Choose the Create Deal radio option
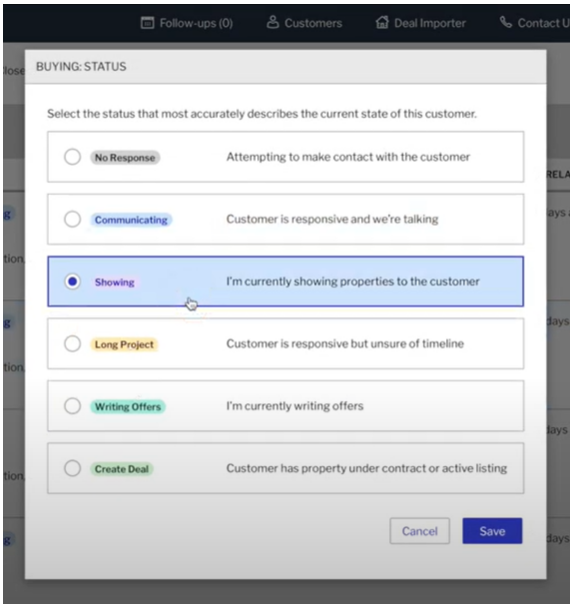 [x=72, y=468]
